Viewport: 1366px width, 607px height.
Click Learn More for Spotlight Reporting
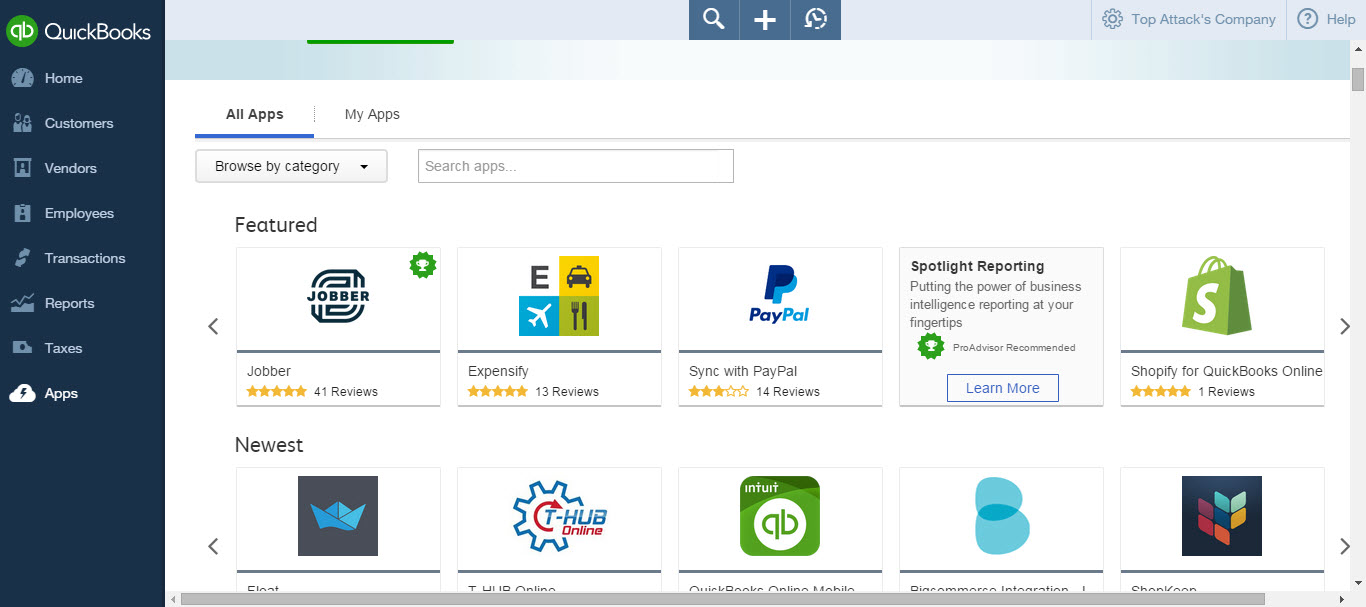pyautogui.click(x=1003, y=388)
